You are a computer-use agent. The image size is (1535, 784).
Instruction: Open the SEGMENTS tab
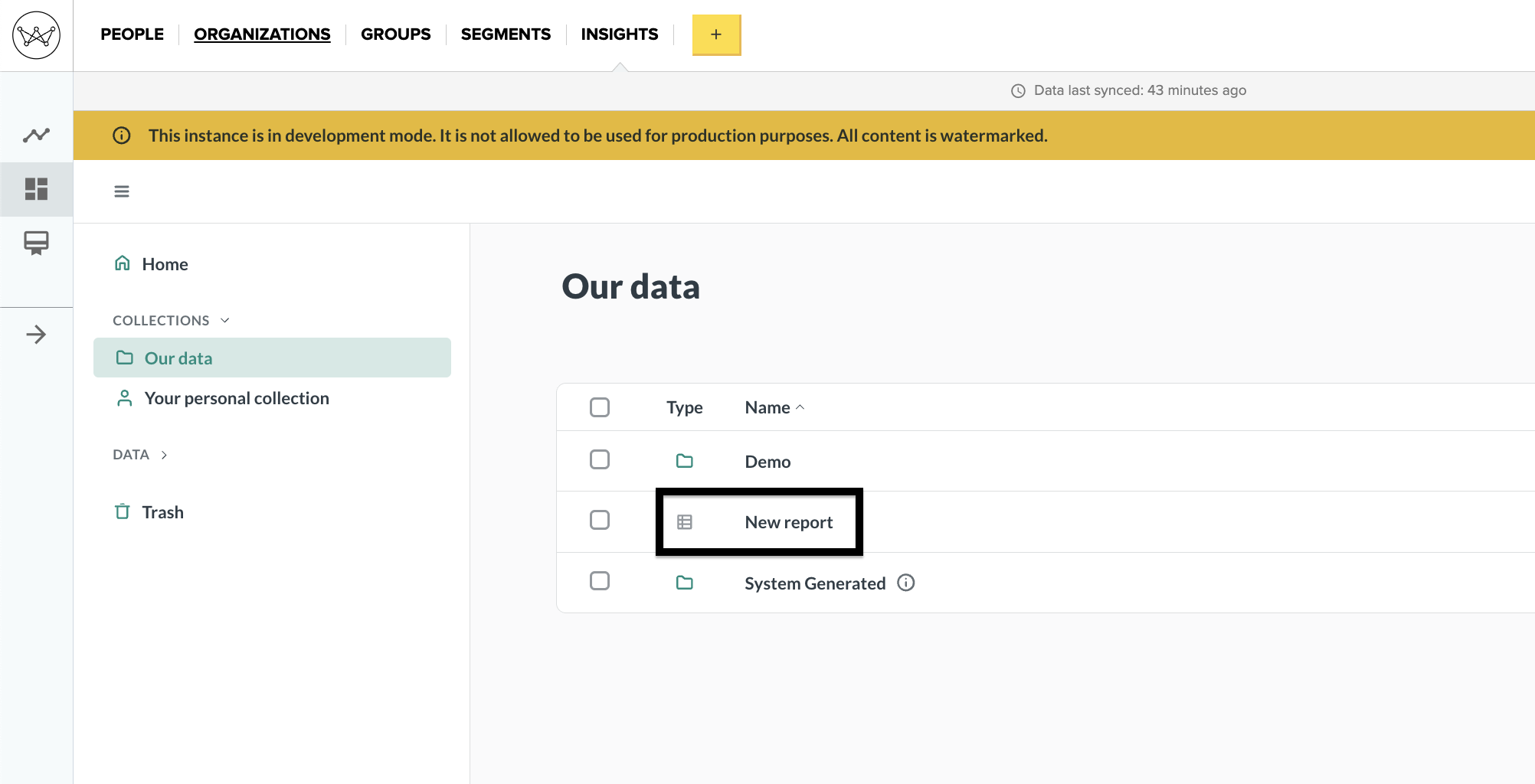tap(506, 34)
